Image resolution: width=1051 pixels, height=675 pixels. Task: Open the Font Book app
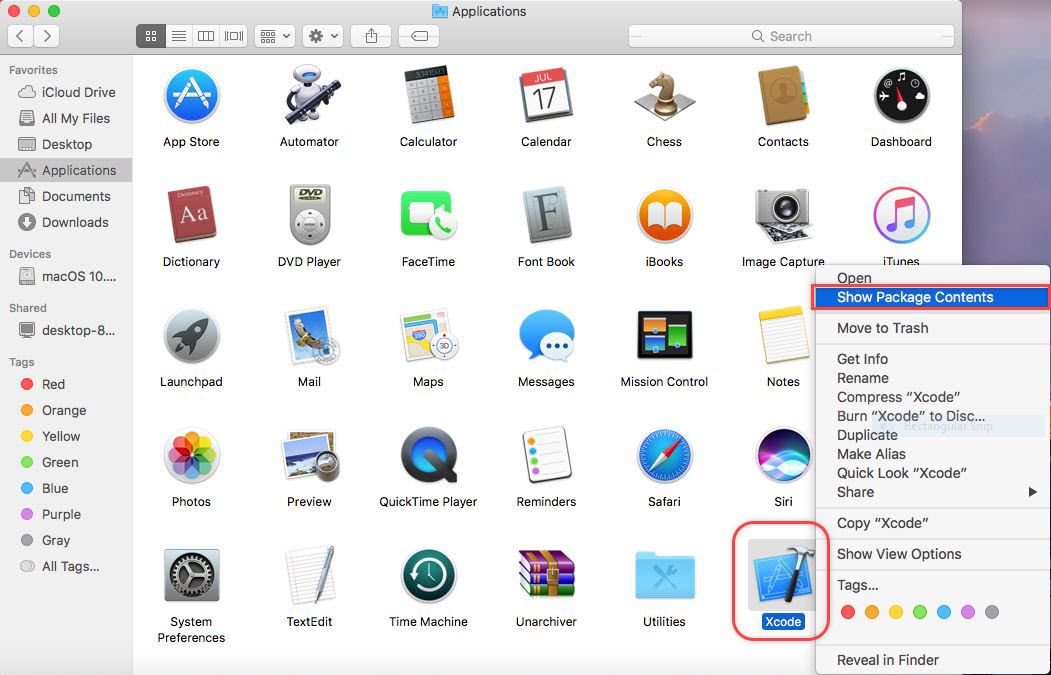click(546, 217)
